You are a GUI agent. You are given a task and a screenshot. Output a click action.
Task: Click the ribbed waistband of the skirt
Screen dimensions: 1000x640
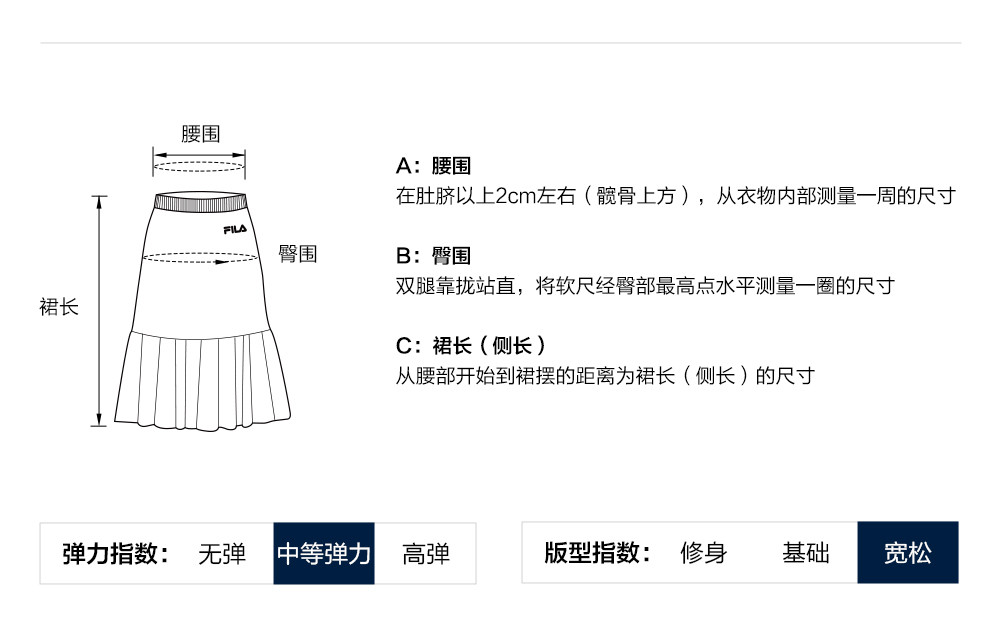click(x=199, y=203)
